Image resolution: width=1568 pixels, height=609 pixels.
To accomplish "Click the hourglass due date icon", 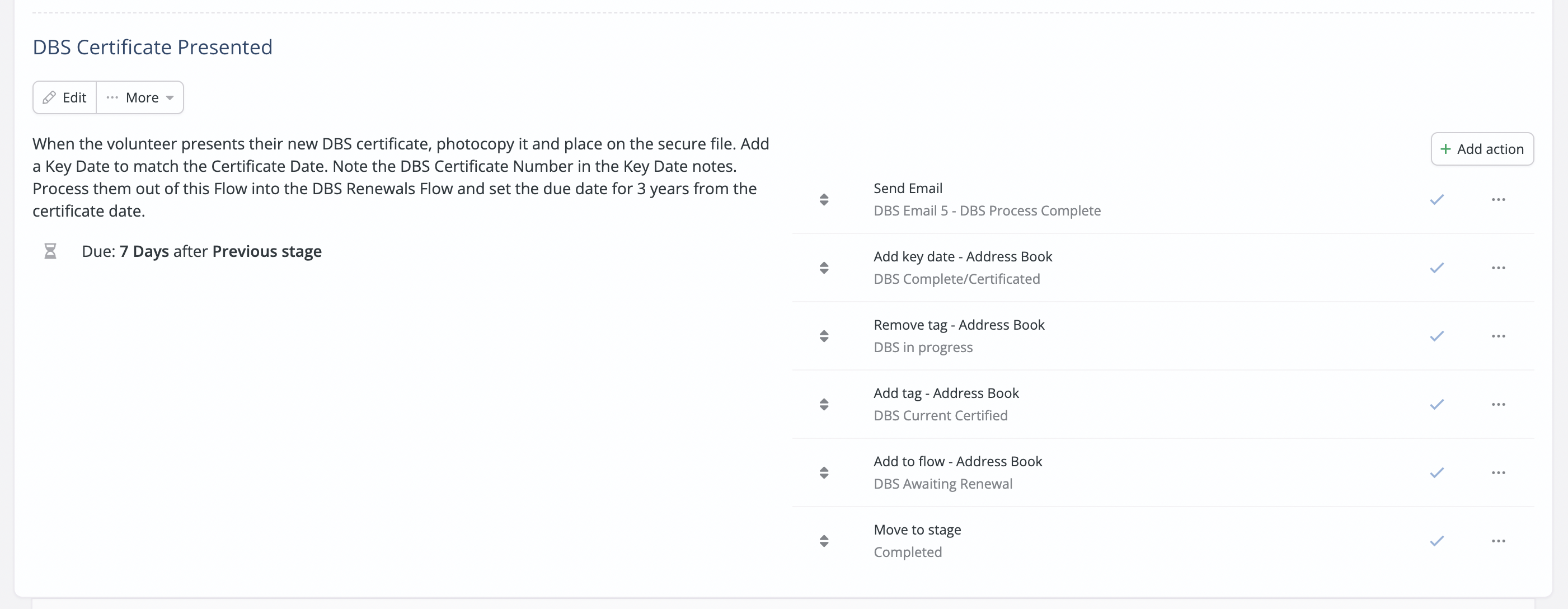I will coord(50,250).
